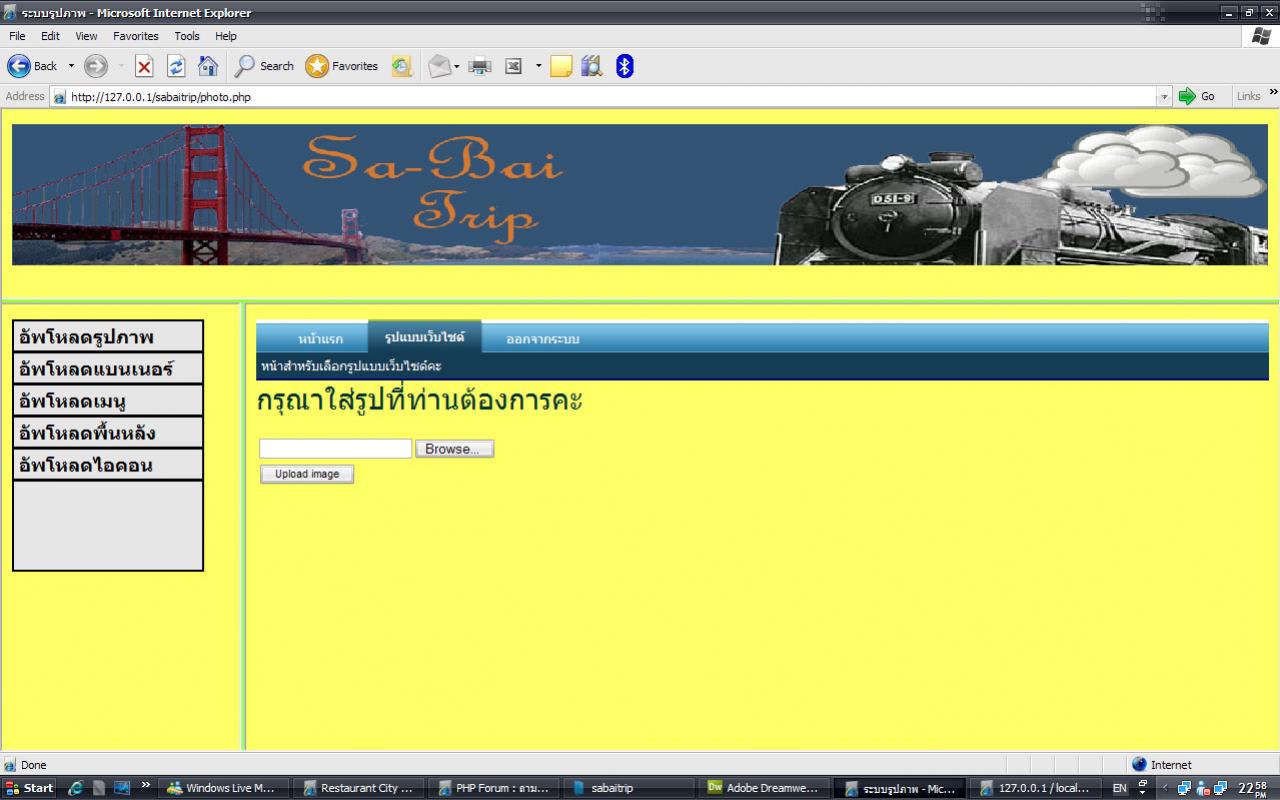Open the Research books-and-magnifier icon
This screenshot has height=800, width=1280.
592,66
